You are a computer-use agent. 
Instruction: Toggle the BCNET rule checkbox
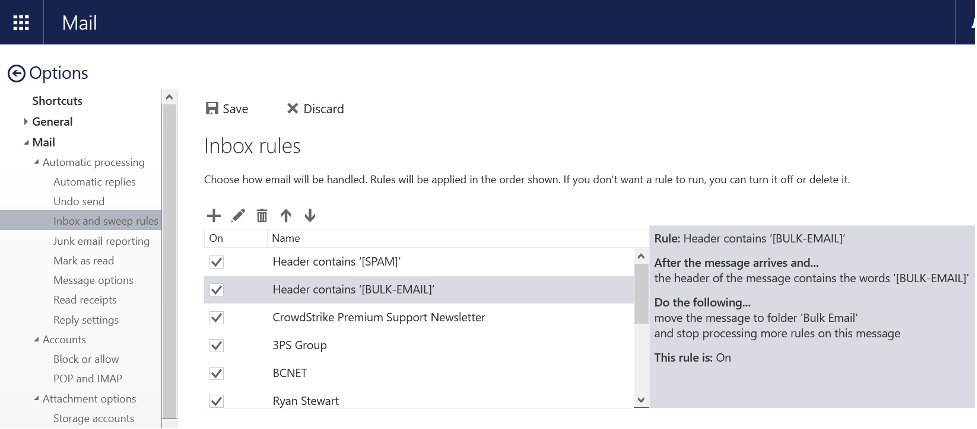click(217, 374)
